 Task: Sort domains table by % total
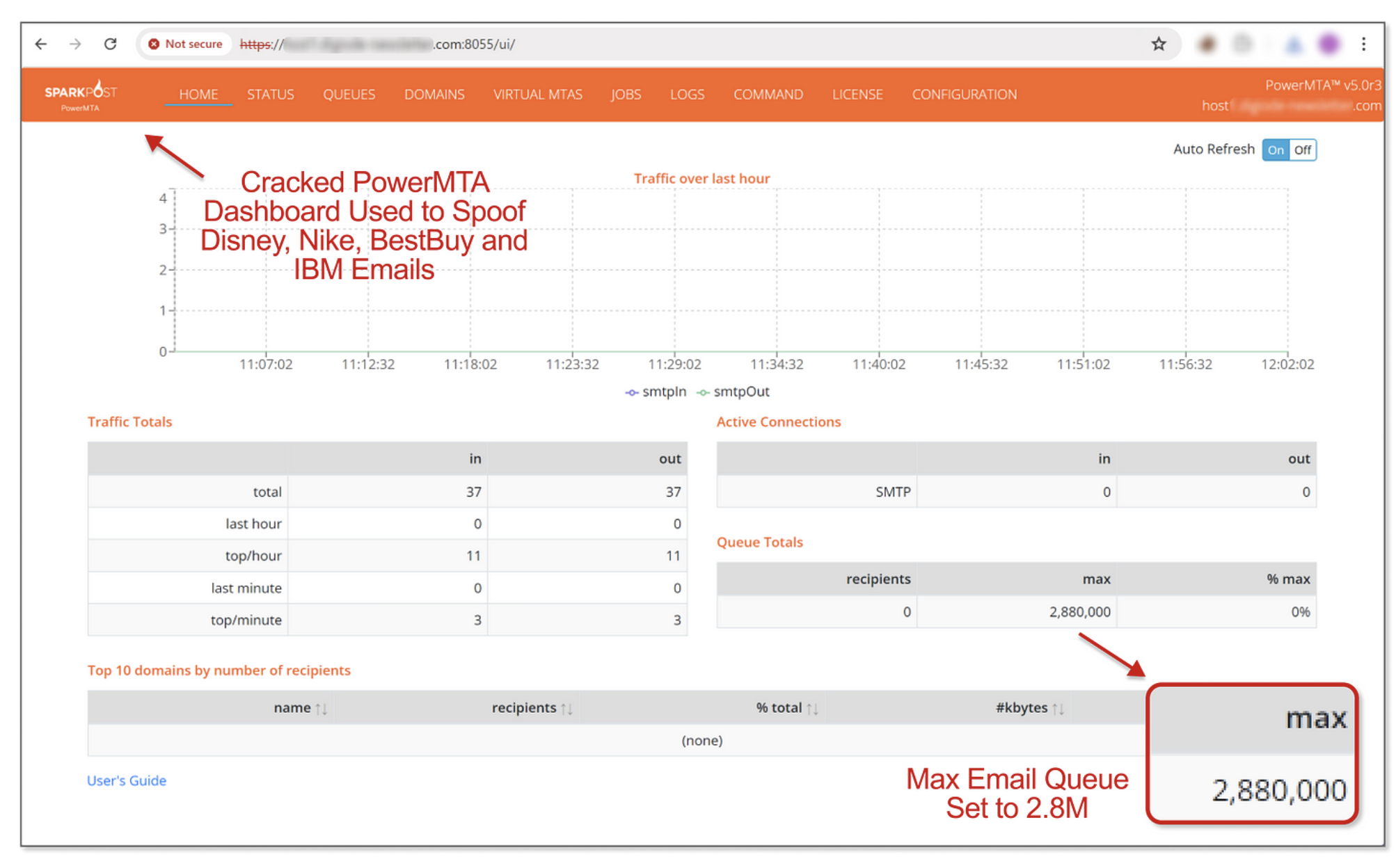coord(787,707)
